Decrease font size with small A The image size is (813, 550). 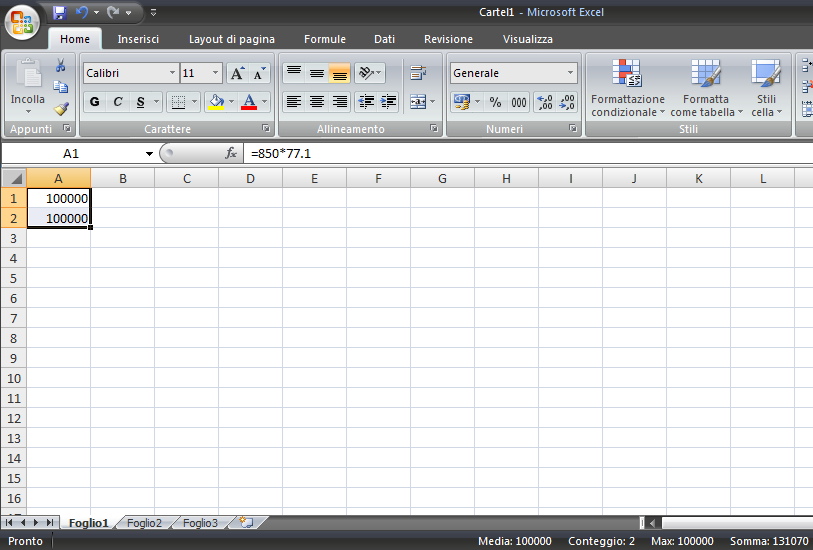[x=259, y=73]
